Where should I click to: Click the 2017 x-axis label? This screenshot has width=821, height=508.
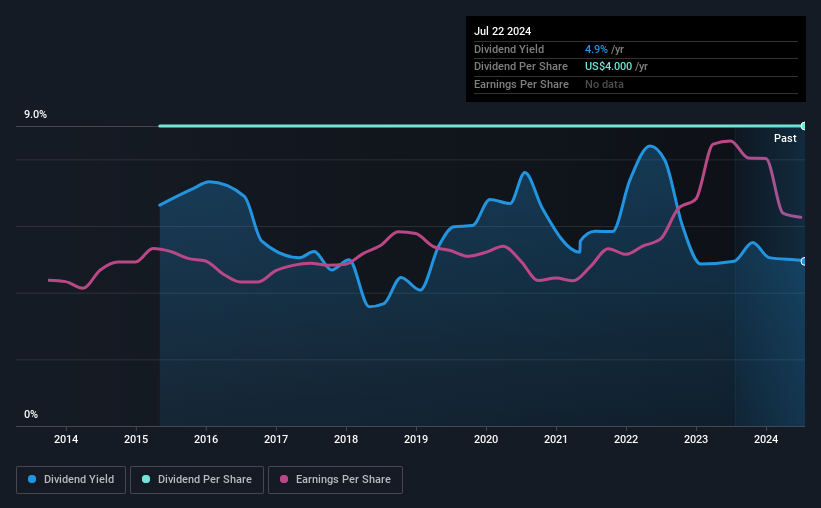click(276, 439)
